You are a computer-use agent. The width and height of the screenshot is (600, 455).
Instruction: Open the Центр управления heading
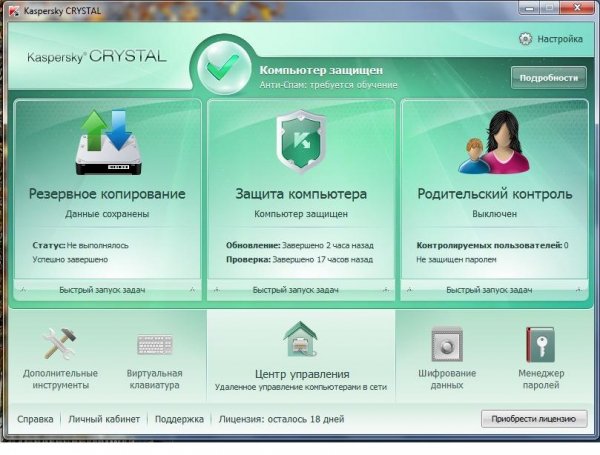point(302,374)
